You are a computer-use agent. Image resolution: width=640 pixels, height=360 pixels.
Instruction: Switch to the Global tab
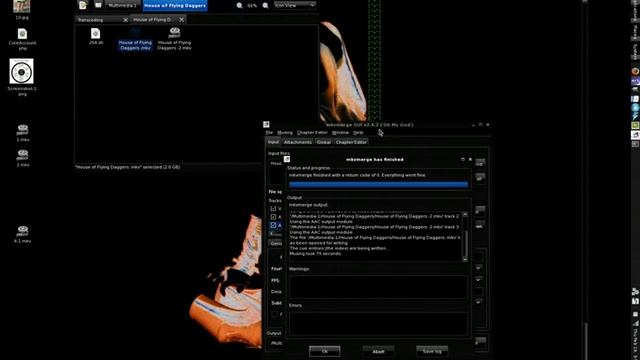[324, 142]
